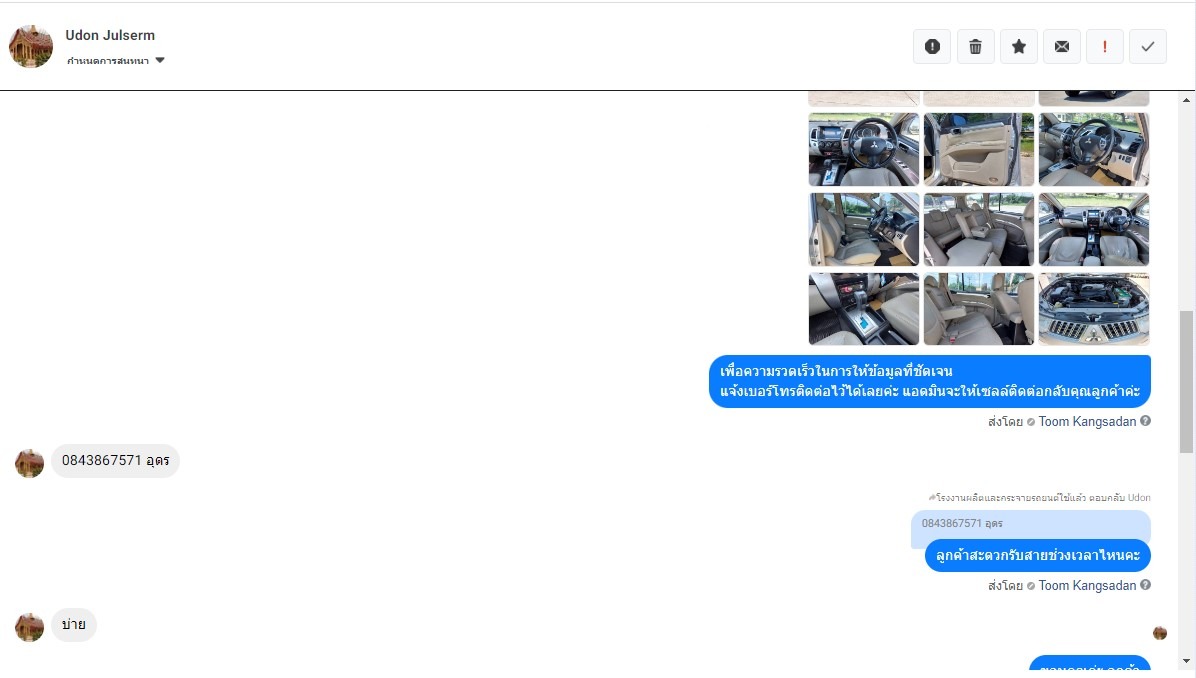Click sender avatar beside phone number message
The height and width of the screenshot is (678, 1196).
tap(30, 463)
